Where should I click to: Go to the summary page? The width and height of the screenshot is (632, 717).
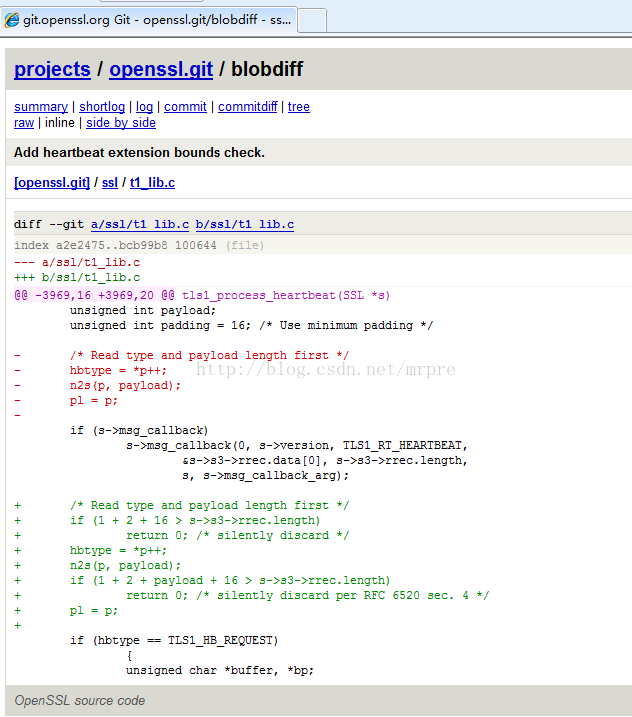click(41, 107)
